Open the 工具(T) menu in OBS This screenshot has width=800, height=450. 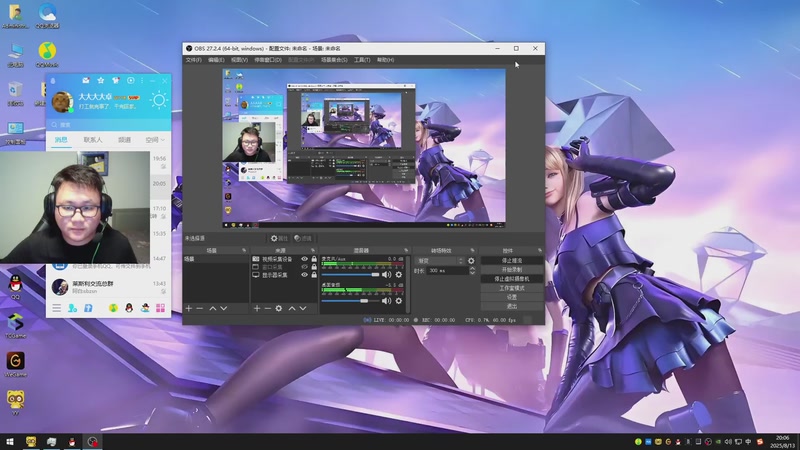click(362, 60)
